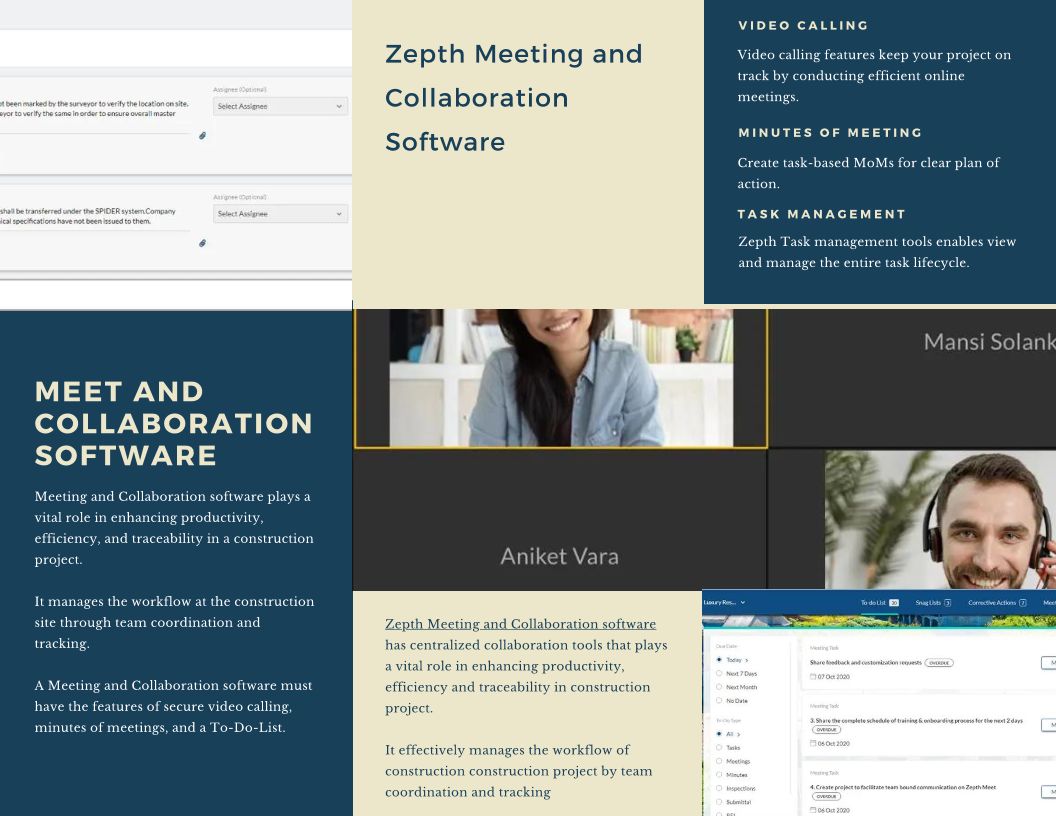Image resolution: width=1056 pixels, height=816 pixels.
Task: Switch to the Corrective Actions tab
Action: pyautogui.click(x=992, y=603)
